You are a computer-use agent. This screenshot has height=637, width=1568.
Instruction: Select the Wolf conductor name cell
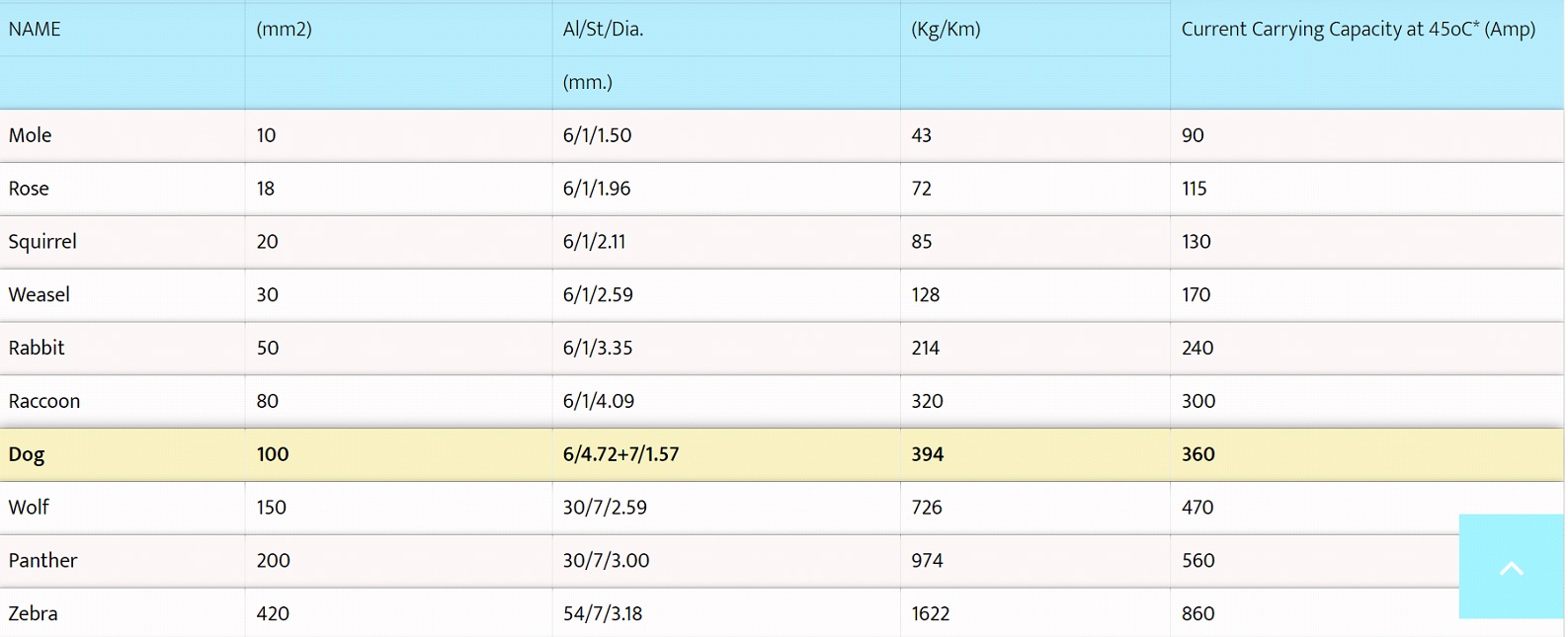pos(29,508)
